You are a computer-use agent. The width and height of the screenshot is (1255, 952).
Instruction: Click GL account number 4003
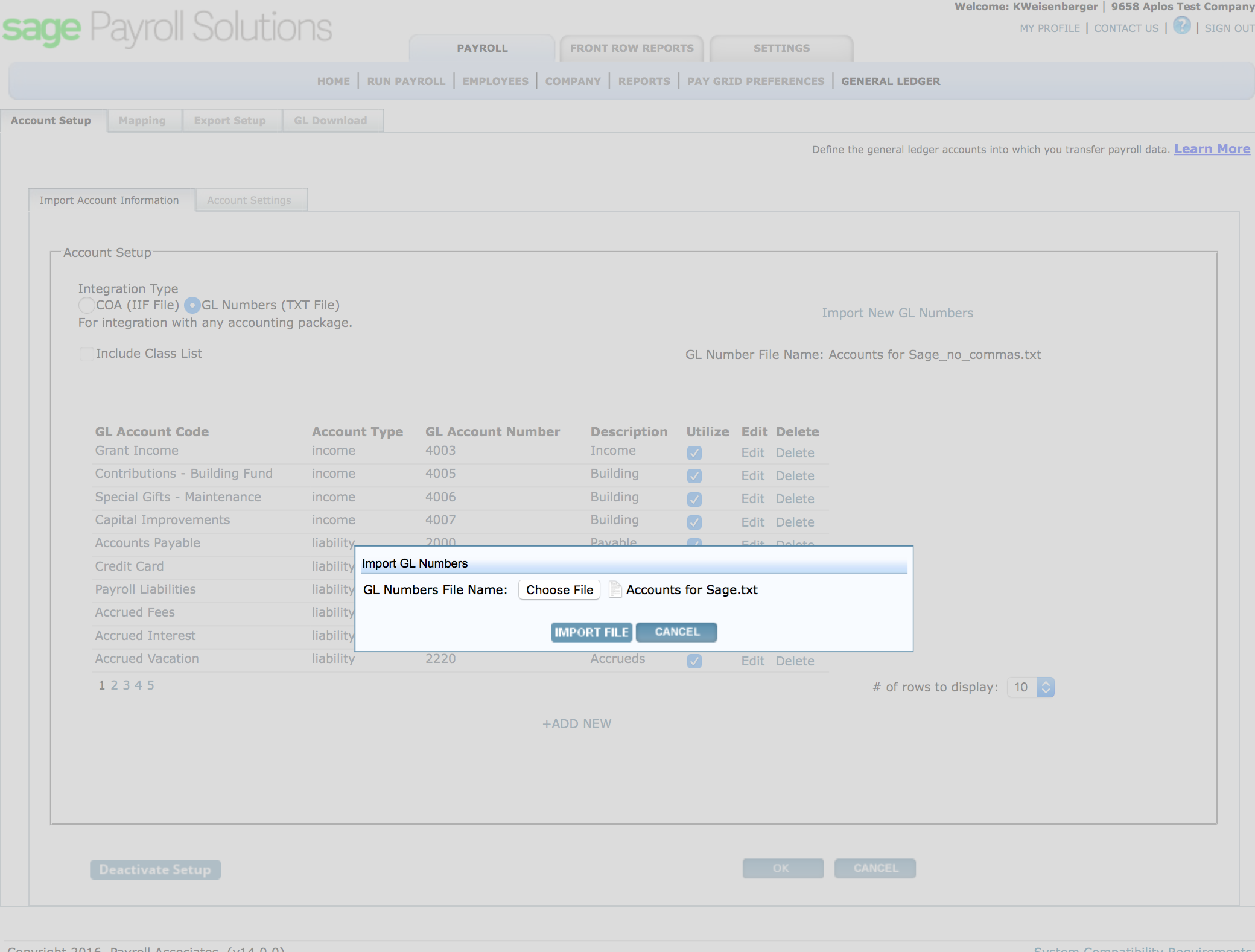[440, 451]
